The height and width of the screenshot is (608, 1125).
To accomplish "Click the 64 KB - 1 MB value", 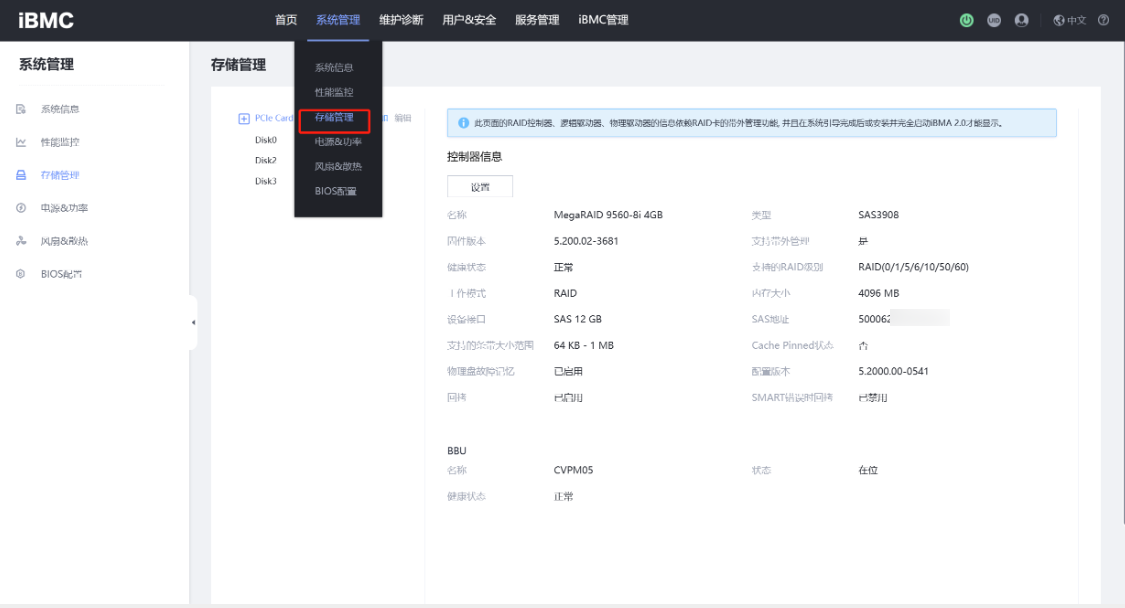I will (584, 345).
